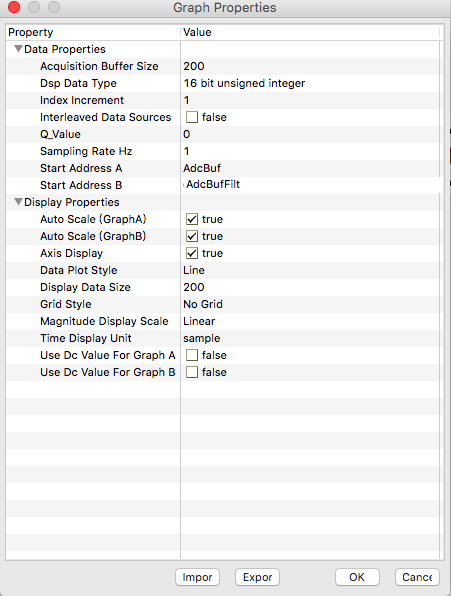Select the Magnitude Display Scale label
451x596 pixels.
(x=104, y=321)
